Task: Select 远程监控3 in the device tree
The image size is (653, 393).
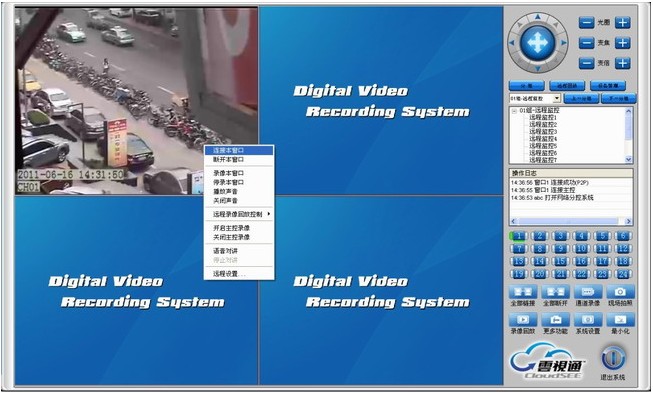Action: click(x=543, y=132)
